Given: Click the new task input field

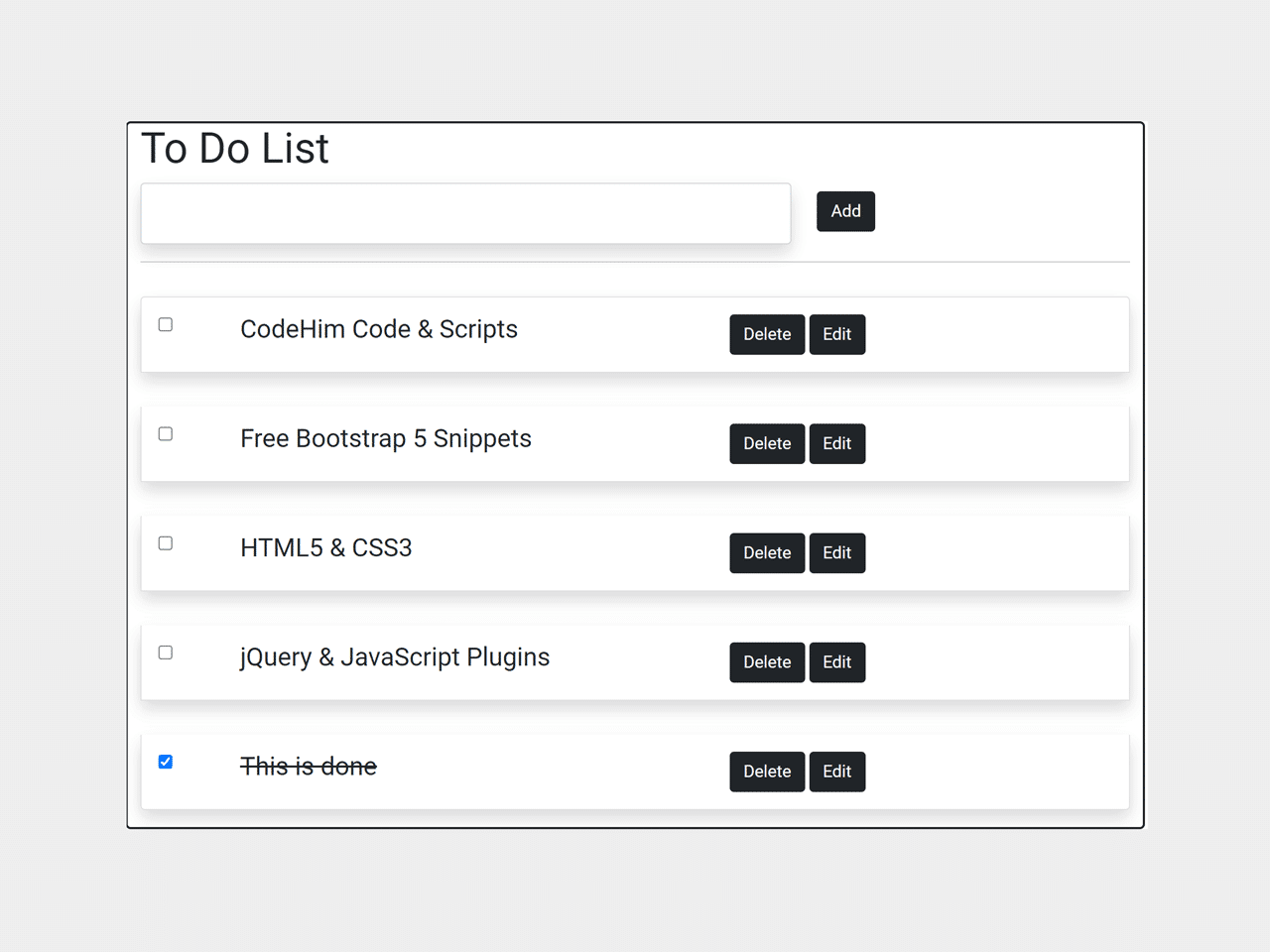Looking at the screenshot, I should pyautogui.click(x=464, y=212).
